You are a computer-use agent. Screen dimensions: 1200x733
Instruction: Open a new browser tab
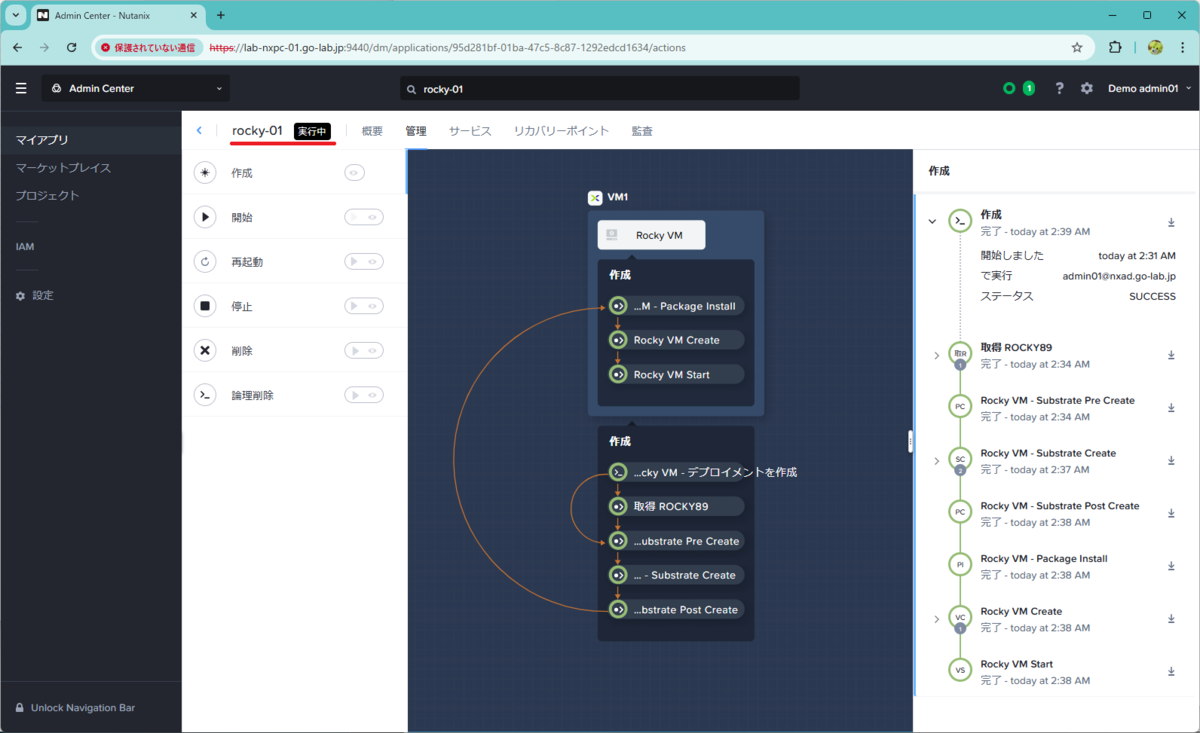tap(221, 15)
